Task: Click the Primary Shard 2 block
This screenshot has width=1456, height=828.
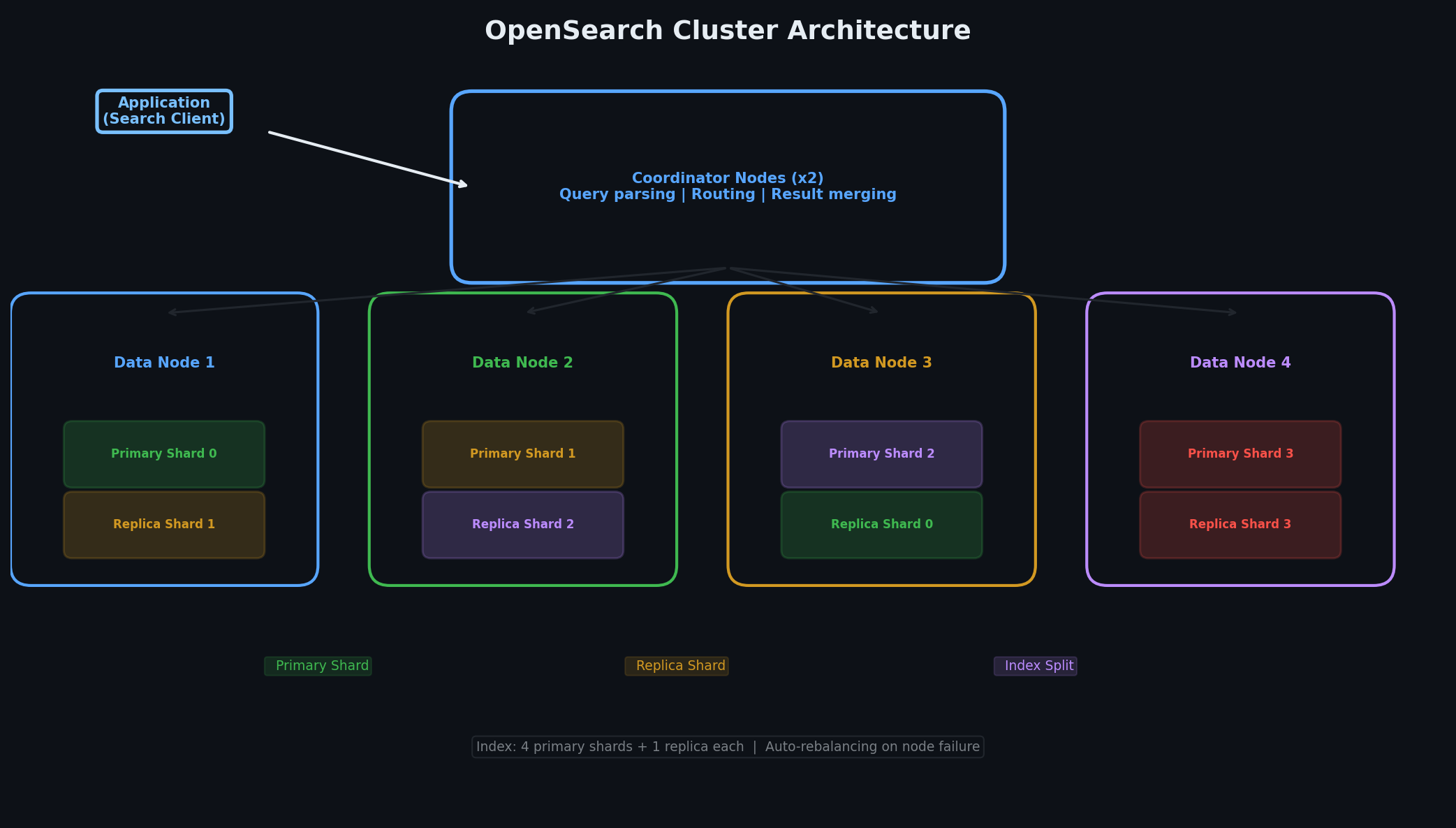Action: [x=881, y=454]
